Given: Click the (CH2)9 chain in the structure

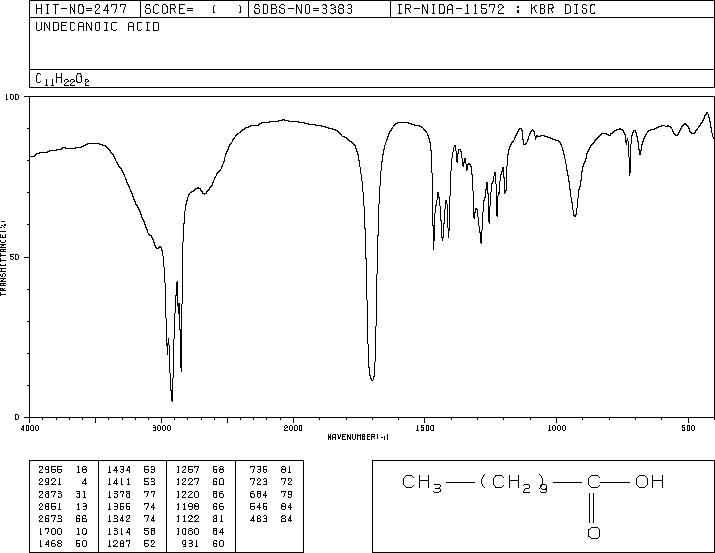Looking at the screenshot, I should [513, 483].
